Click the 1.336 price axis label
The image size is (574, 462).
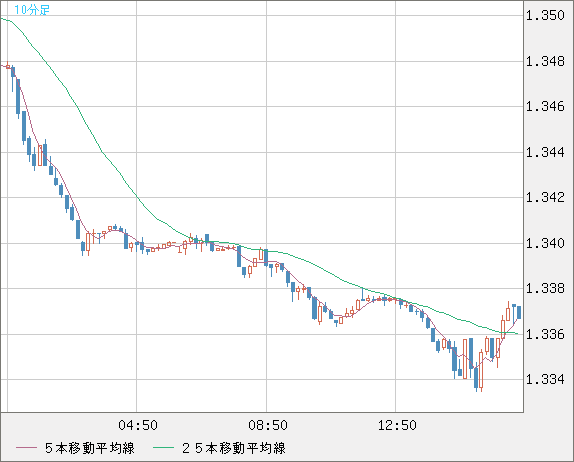545,334
